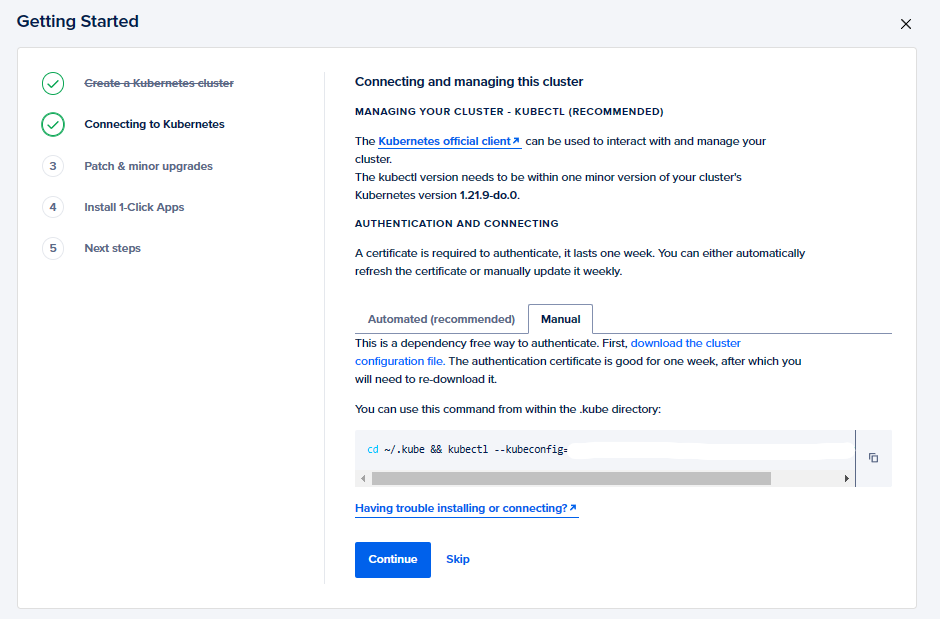Image resolution: width=940 pixels, height=619 pixels.
Task: Open the Having trouble installing or connecting link
Action: [x=466, y=508]
